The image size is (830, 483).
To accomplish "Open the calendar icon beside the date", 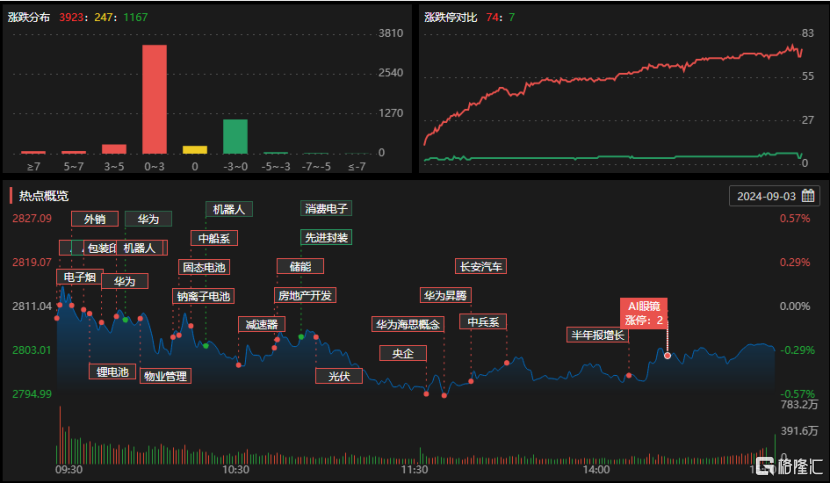I will (808, 196).
